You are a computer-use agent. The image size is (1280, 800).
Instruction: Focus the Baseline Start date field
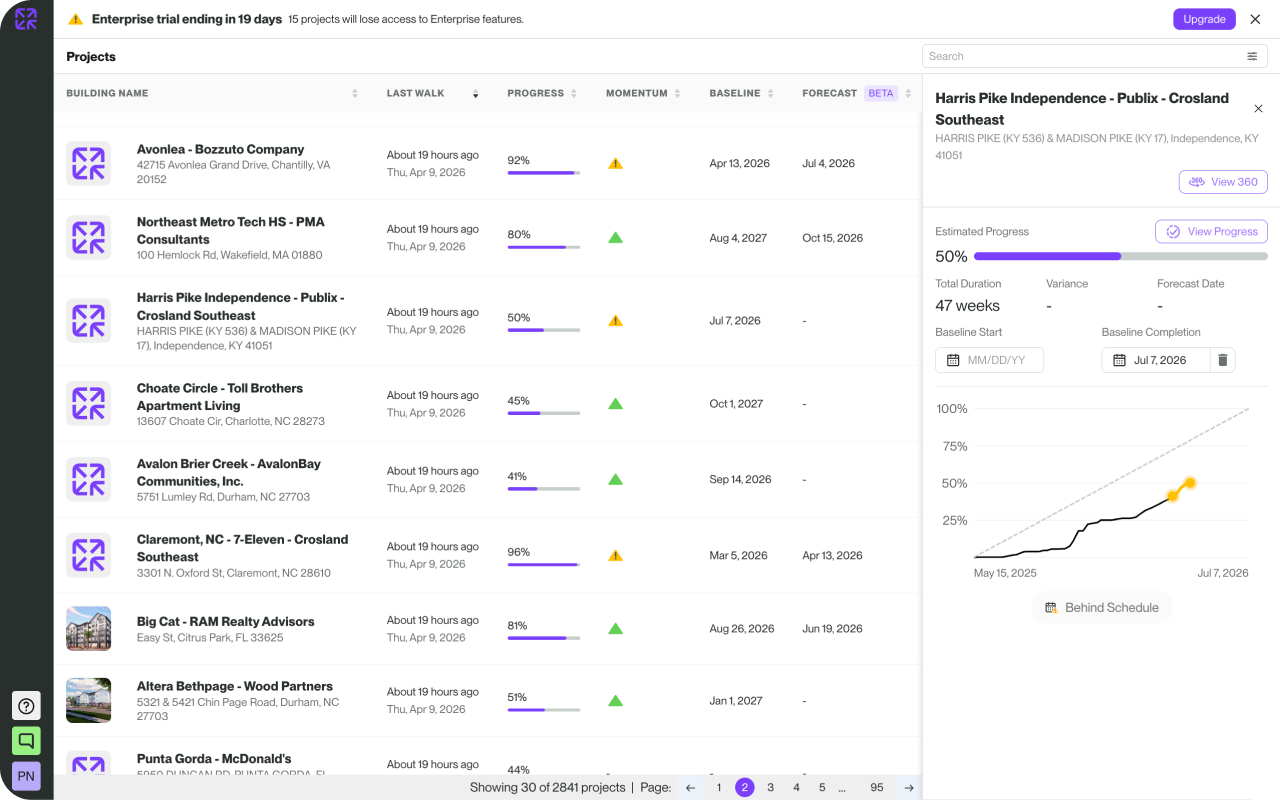989,360
